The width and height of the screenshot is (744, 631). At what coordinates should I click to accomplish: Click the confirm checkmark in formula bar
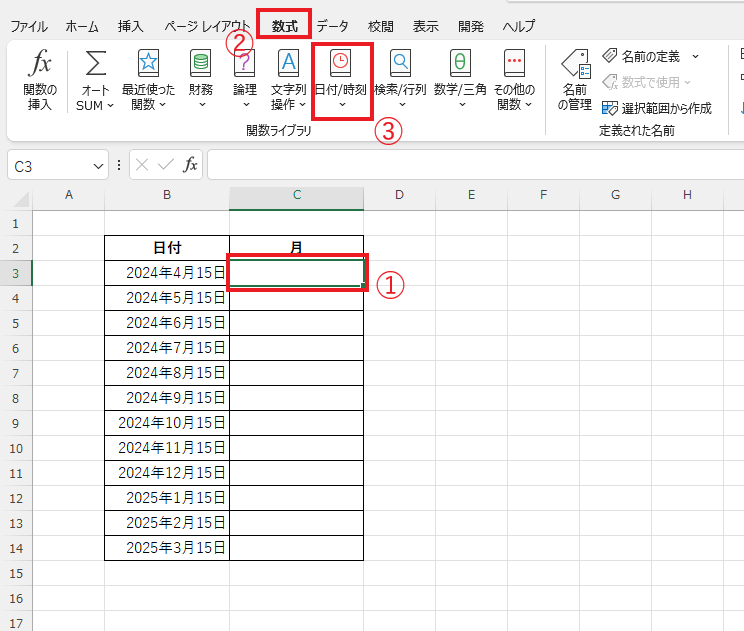pos(166,165)
